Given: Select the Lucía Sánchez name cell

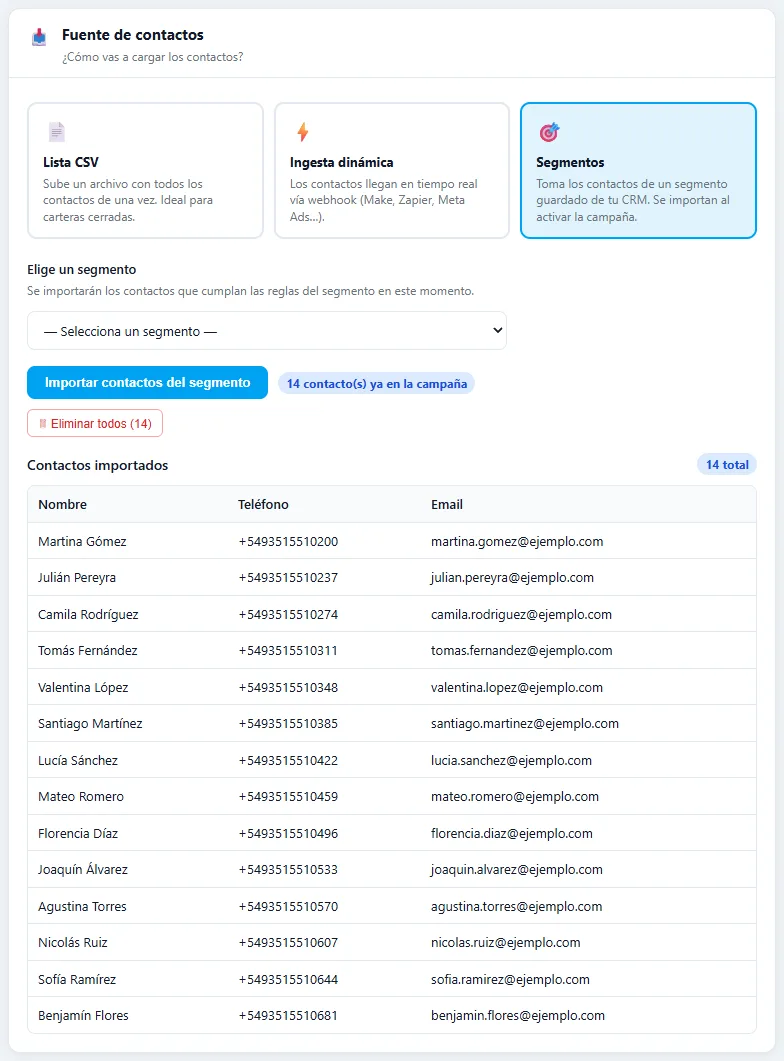Looking at the screenshot, I should [x=78, y=761].
